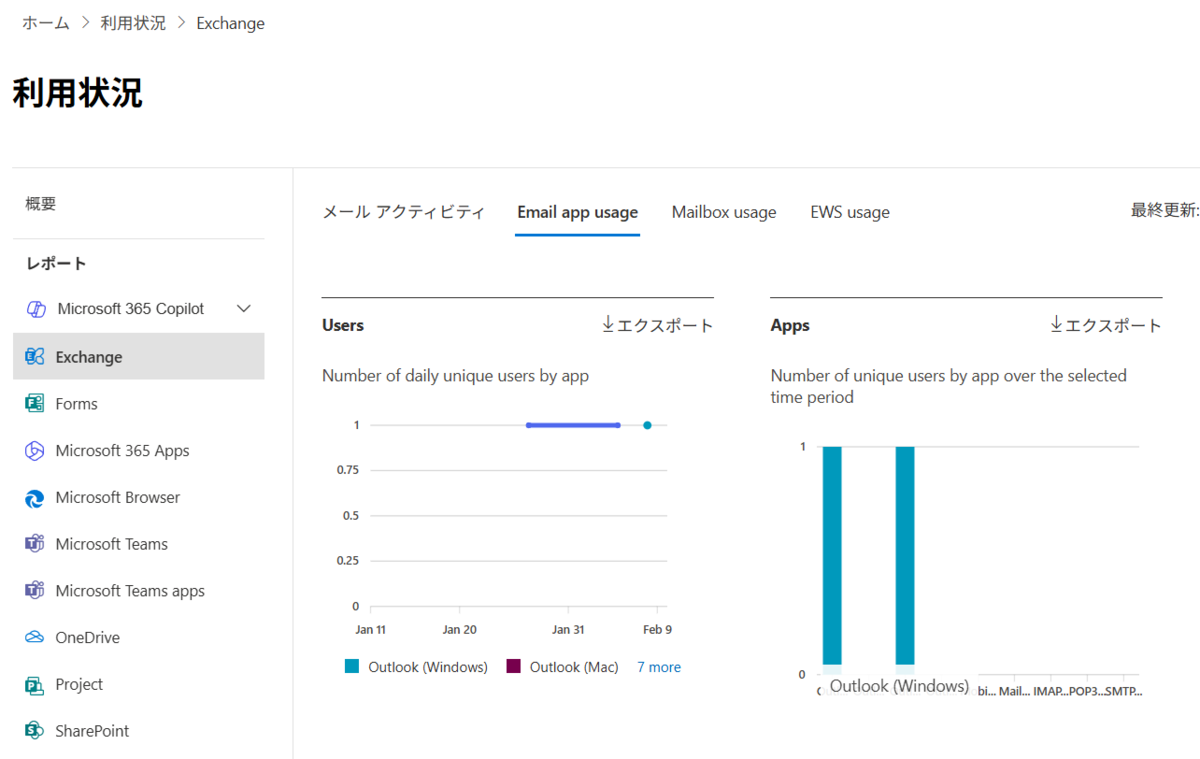Go to 利用状況 breadcrumb link
Image resolution: width=1200 pixels, height=759 pixels.
pos(133,23)
